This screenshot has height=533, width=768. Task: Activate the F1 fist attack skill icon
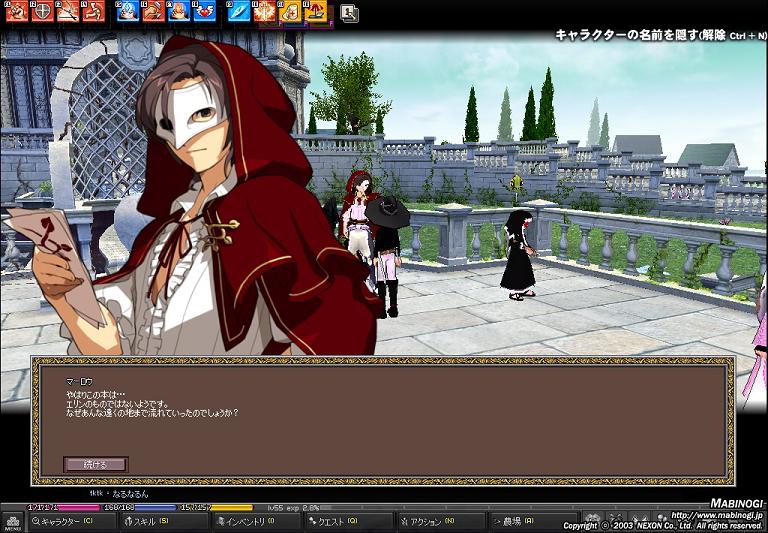[17, 11]
